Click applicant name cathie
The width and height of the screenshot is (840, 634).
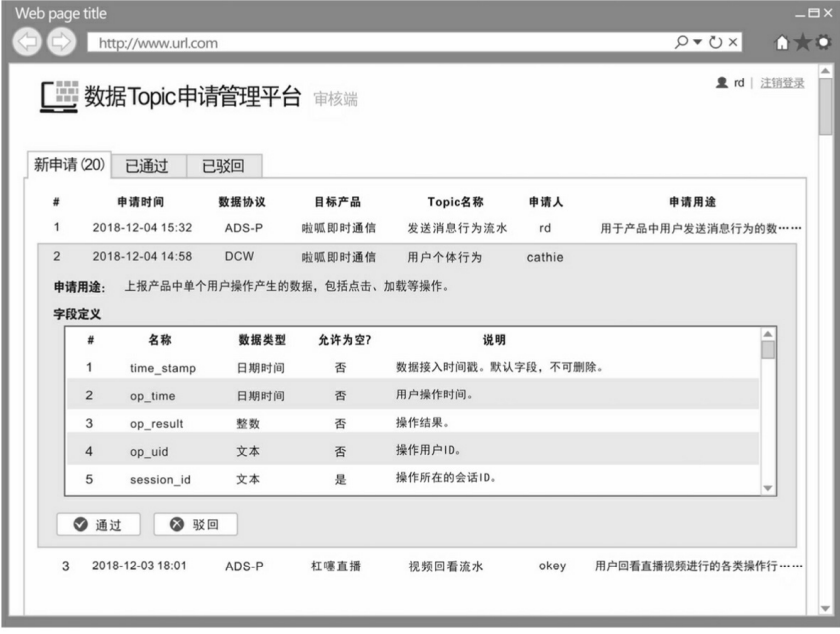tap(545, 257)
